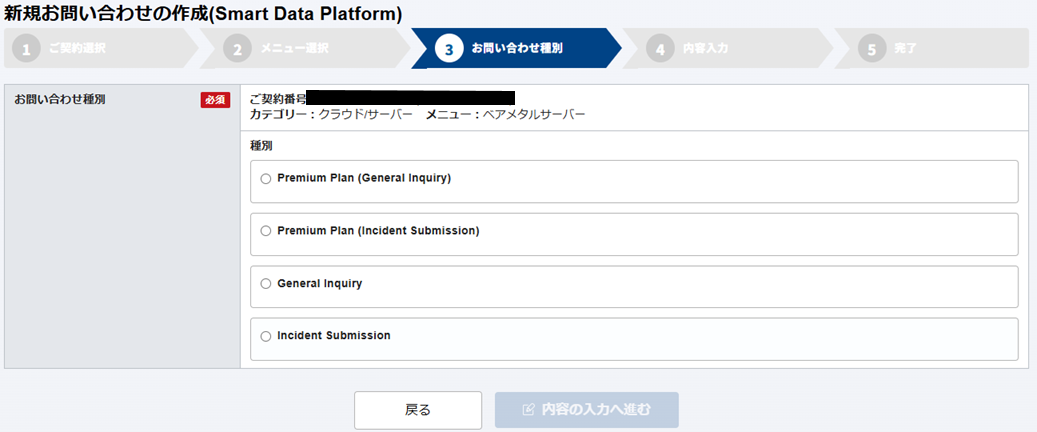Jump to the 内容入力 step label
The height and width of the screenshot is (432, 1037).
[x=706, y=48]
